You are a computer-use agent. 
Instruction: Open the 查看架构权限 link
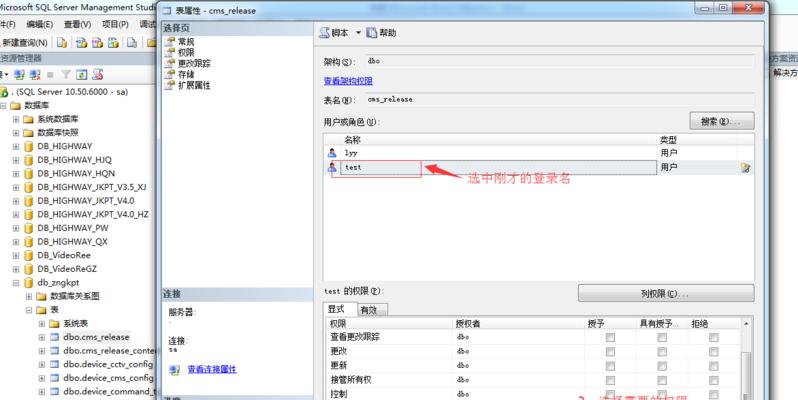tap(349, 81)
